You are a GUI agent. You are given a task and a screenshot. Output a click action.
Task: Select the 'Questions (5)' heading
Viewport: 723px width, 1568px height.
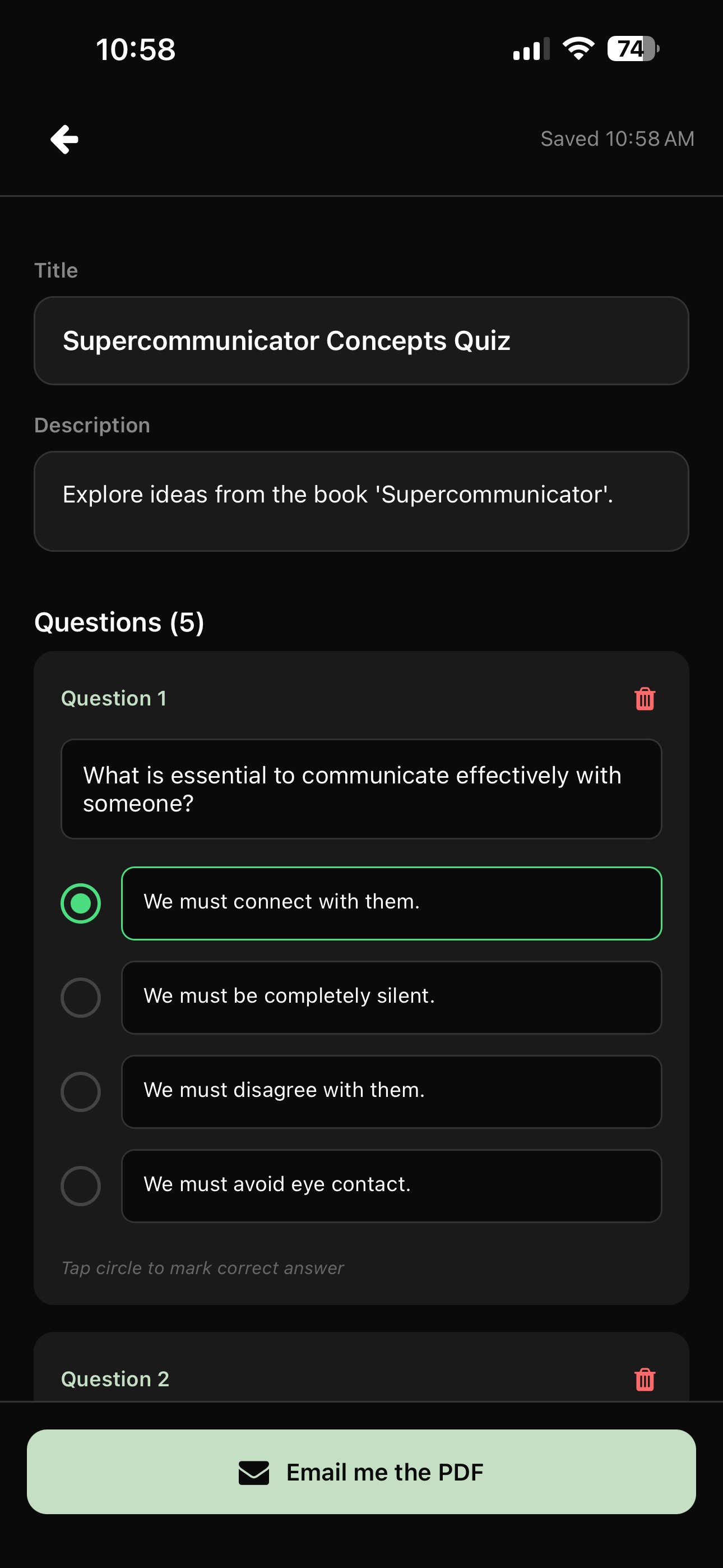119,622
